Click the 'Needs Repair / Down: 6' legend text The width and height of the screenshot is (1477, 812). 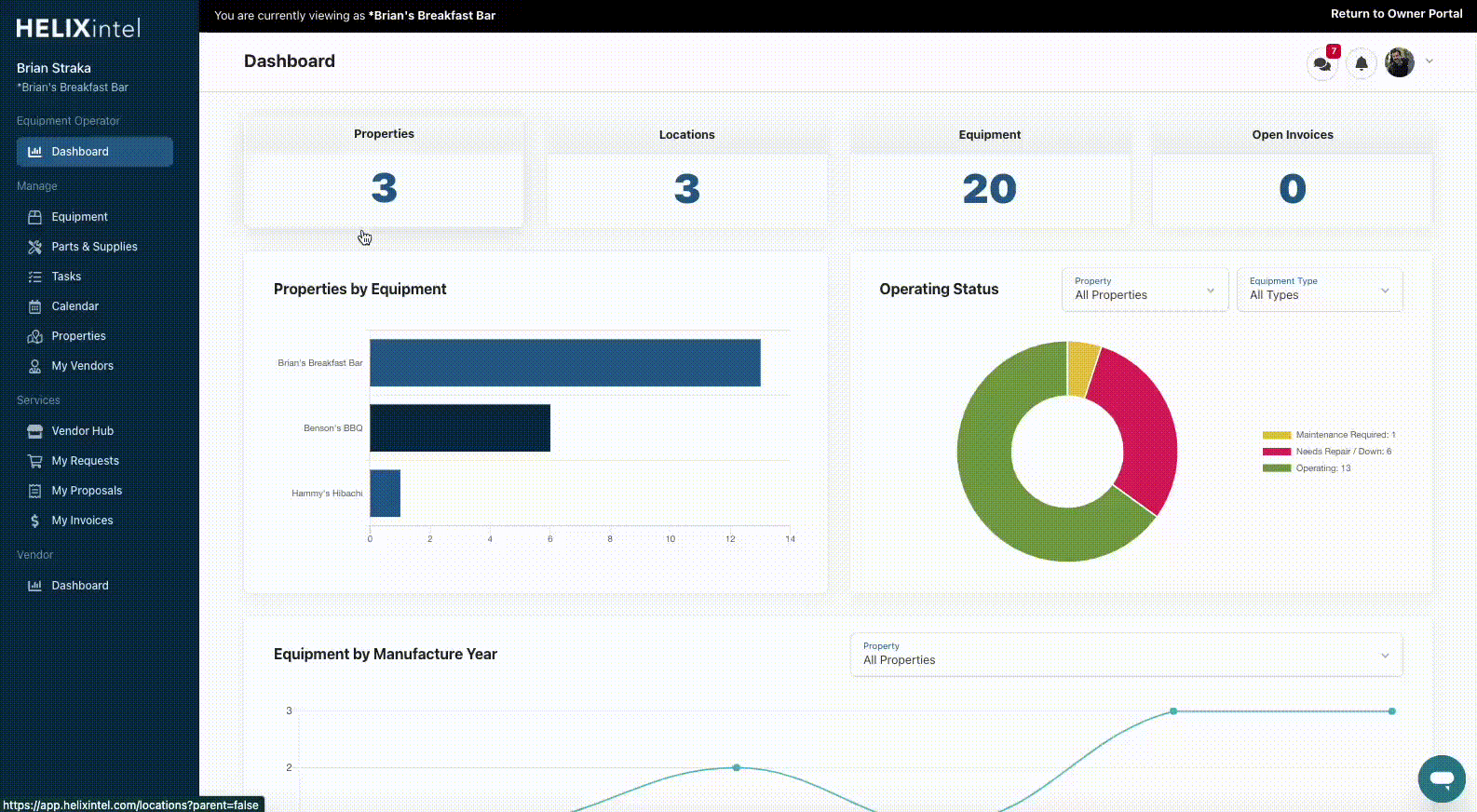click(1344, 452)
